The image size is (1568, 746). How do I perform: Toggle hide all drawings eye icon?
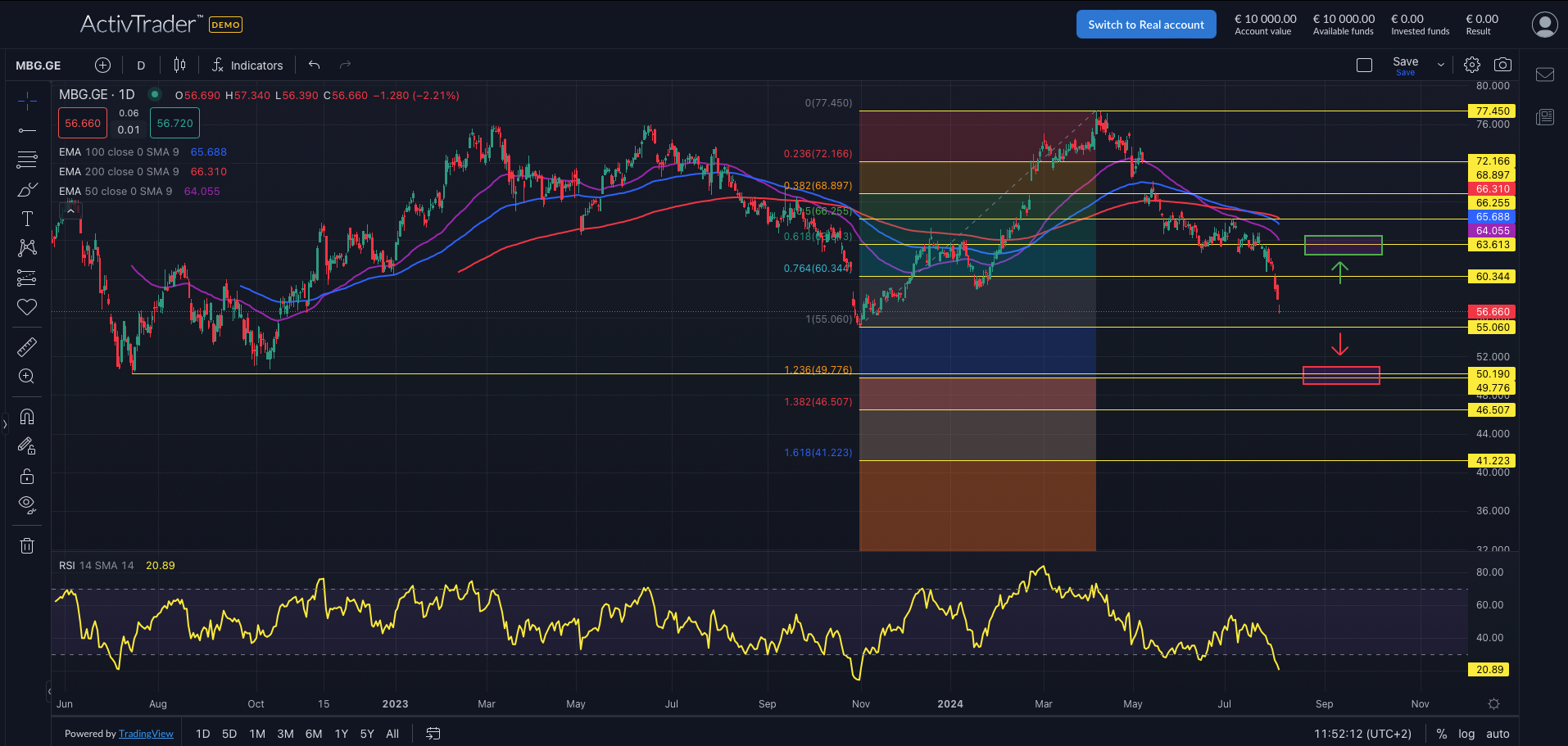point(27,504)
